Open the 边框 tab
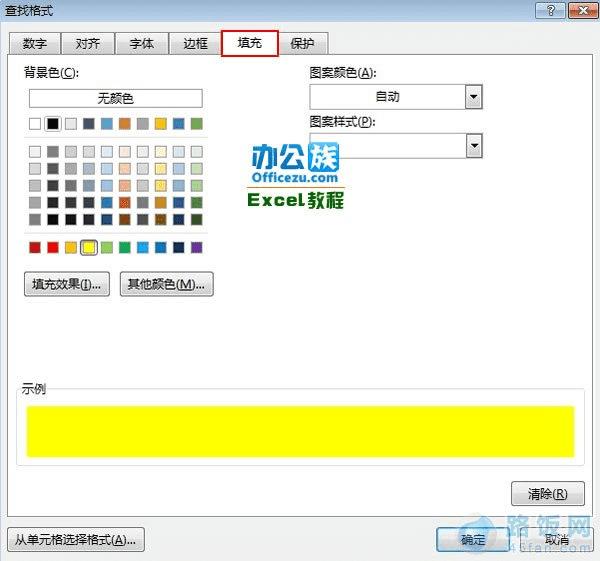The image size is (600, 561). tap(195, 44)
